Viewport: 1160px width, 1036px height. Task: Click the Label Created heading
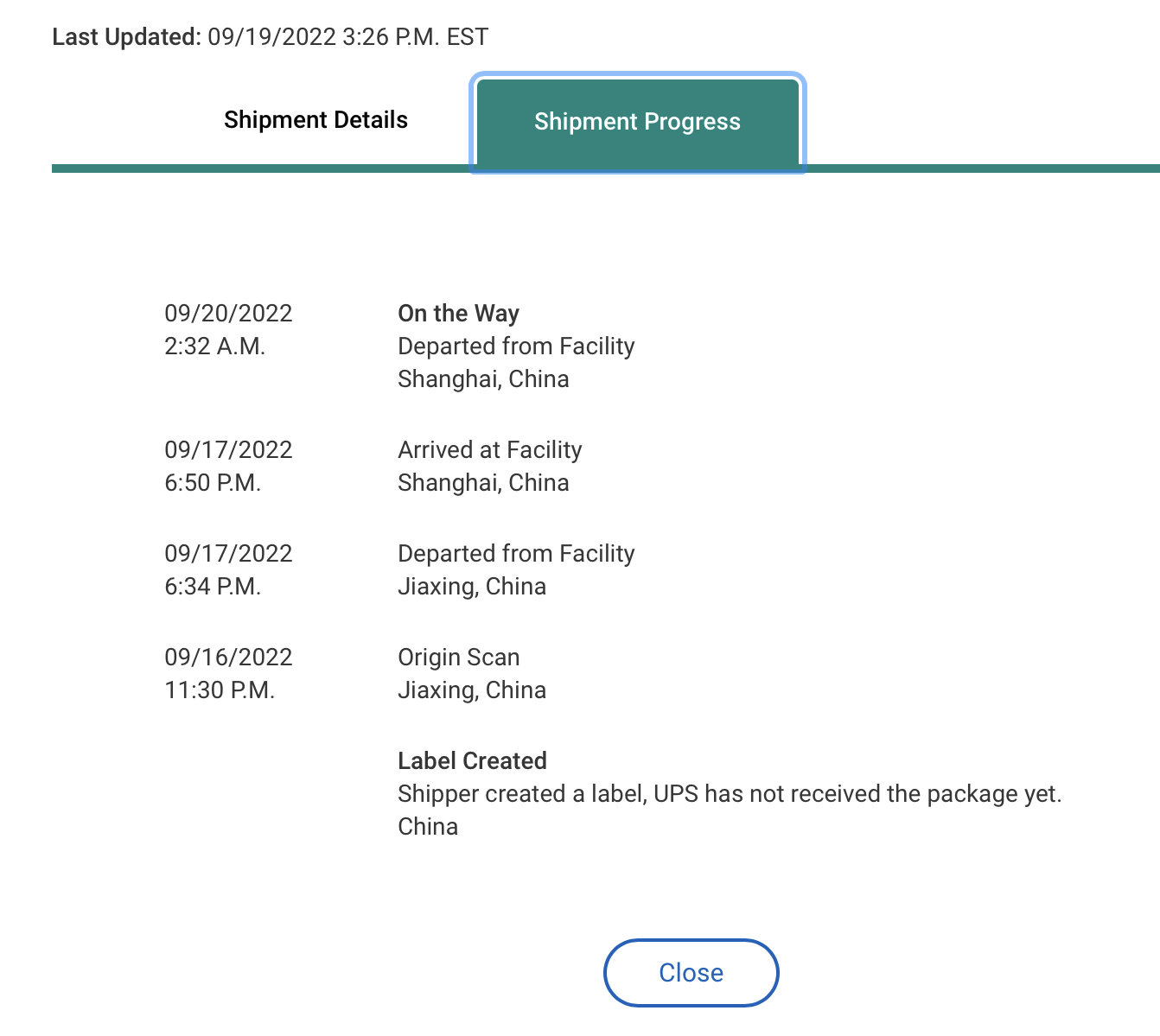click(472, 760)
